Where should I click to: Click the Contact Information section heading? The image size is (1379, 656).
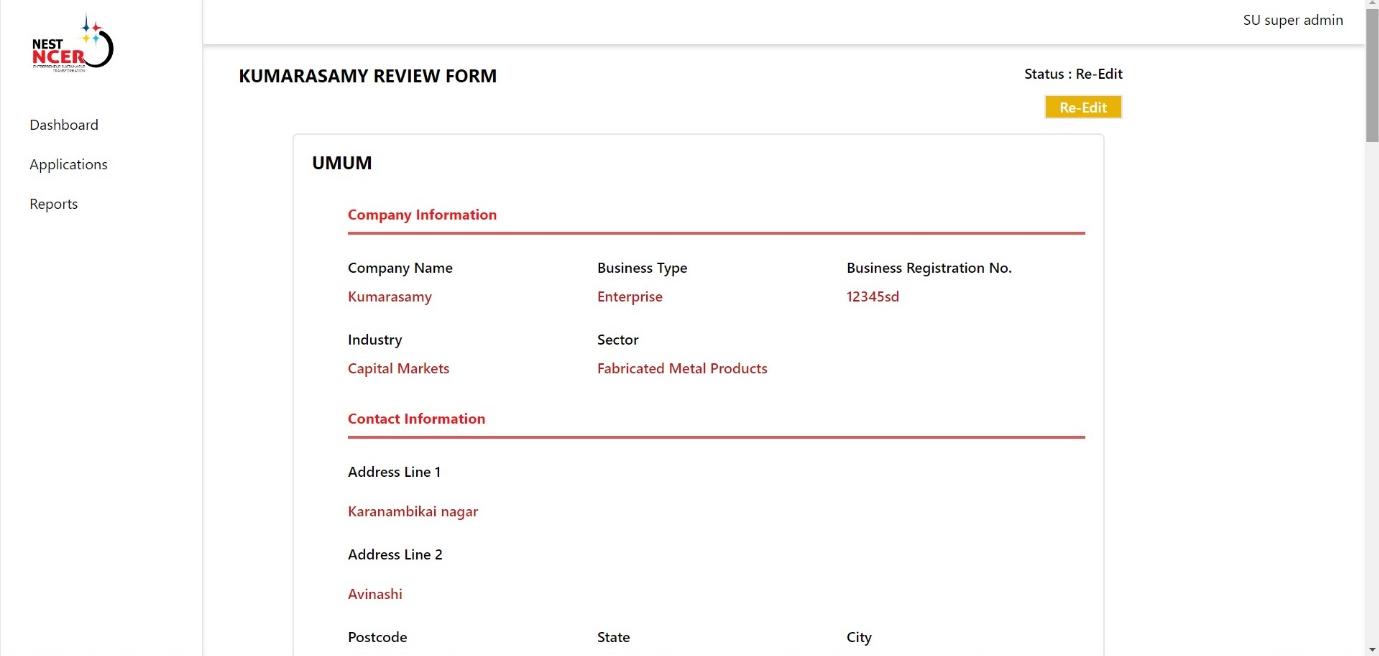coord(416,419)
